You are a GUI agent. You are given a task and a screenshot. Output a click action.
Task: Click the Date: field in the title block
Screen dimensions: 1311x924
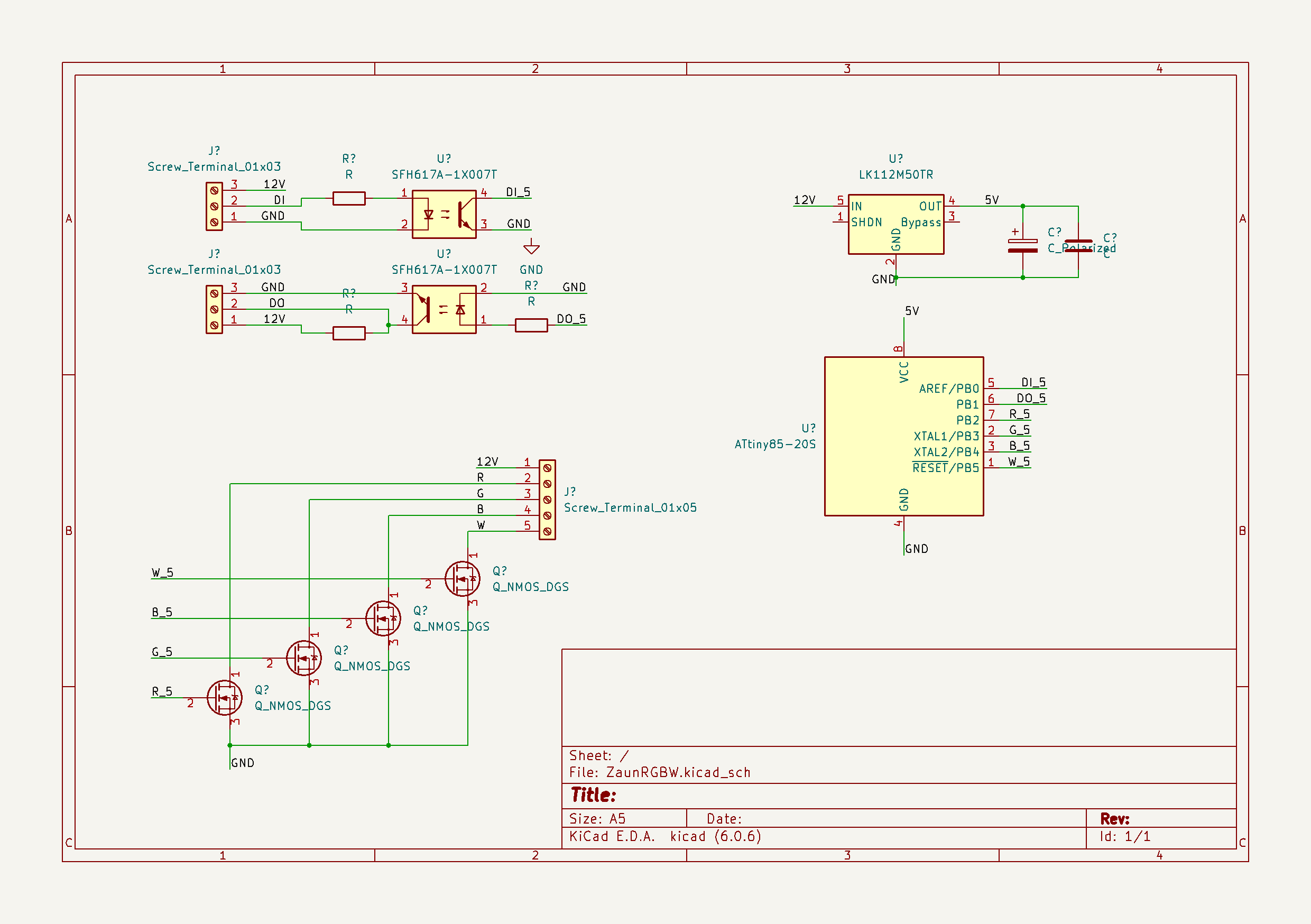pos(724,818)
